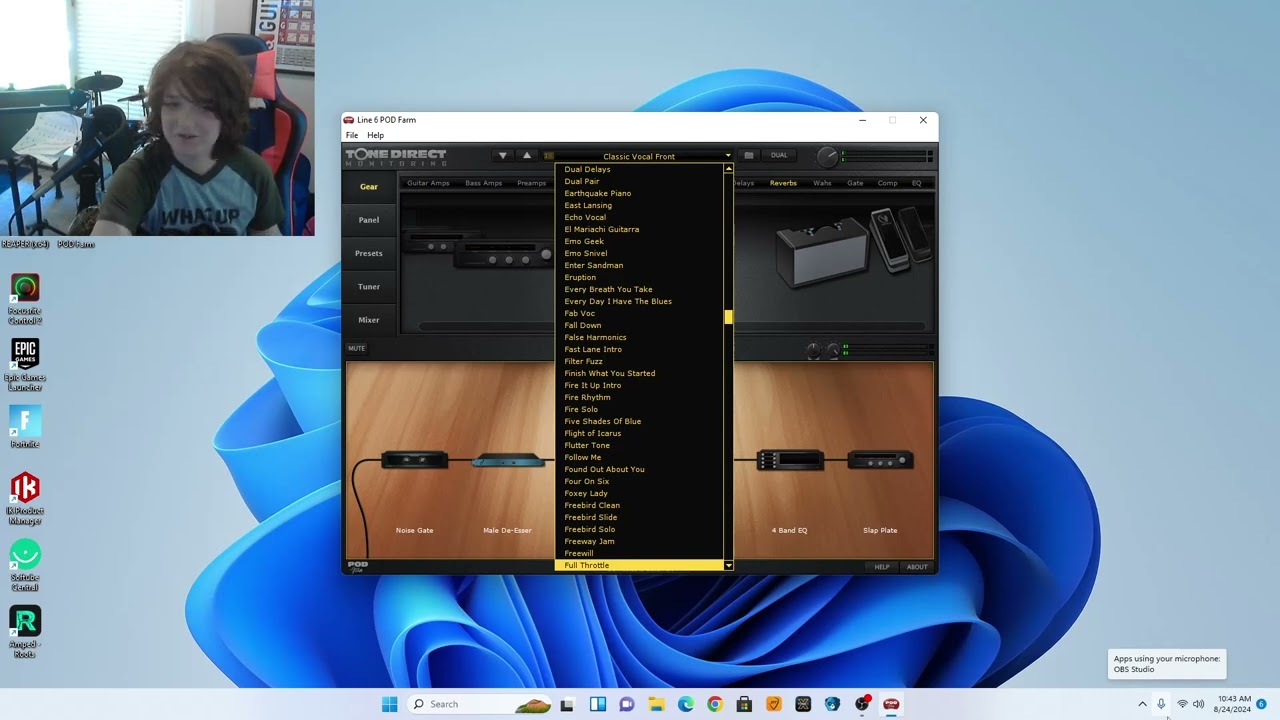Choose the Full Throttle preset
Image resolution: width=1280 pixels, height=720 pixels.
tap(639, 565)
